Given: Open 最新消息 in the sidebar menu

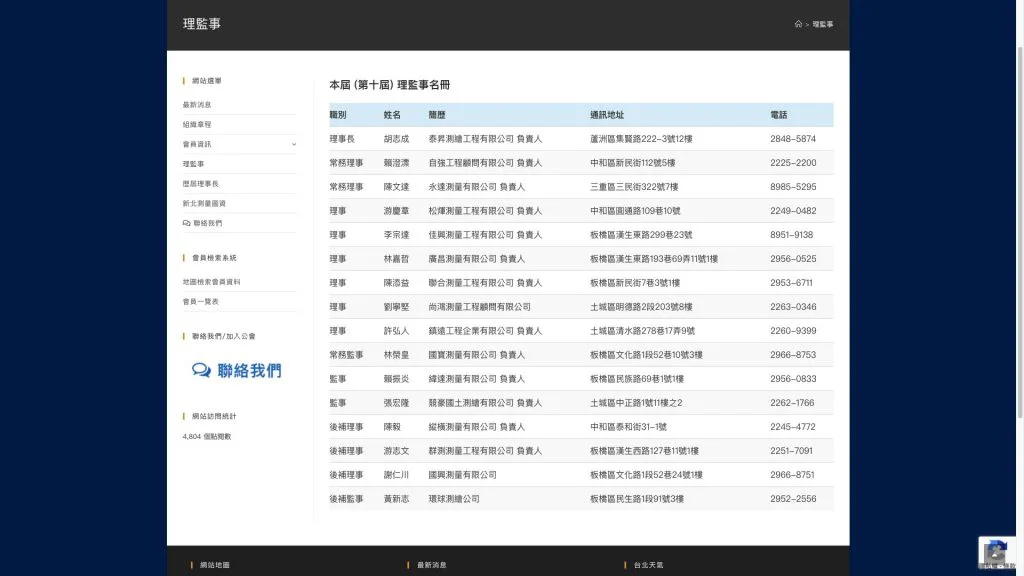Looking at the screenshot, I should (x=197, y=105).
